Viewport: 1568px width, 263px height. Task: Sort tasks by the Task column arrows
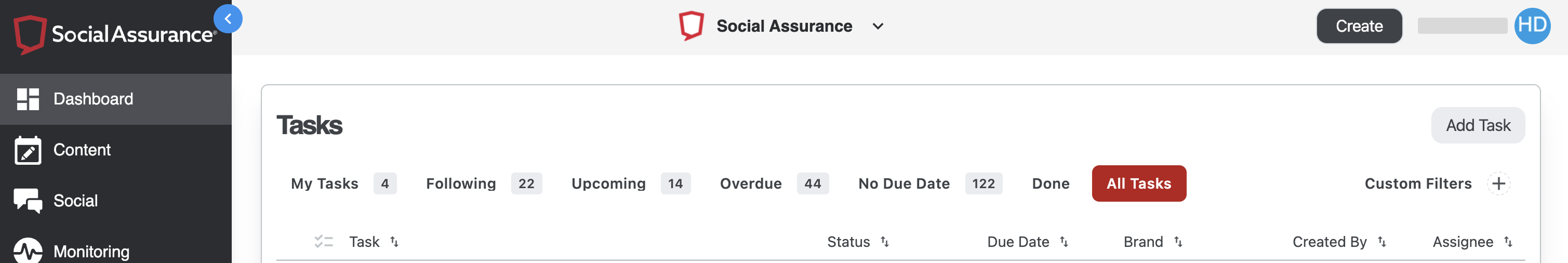coord(394,242)
